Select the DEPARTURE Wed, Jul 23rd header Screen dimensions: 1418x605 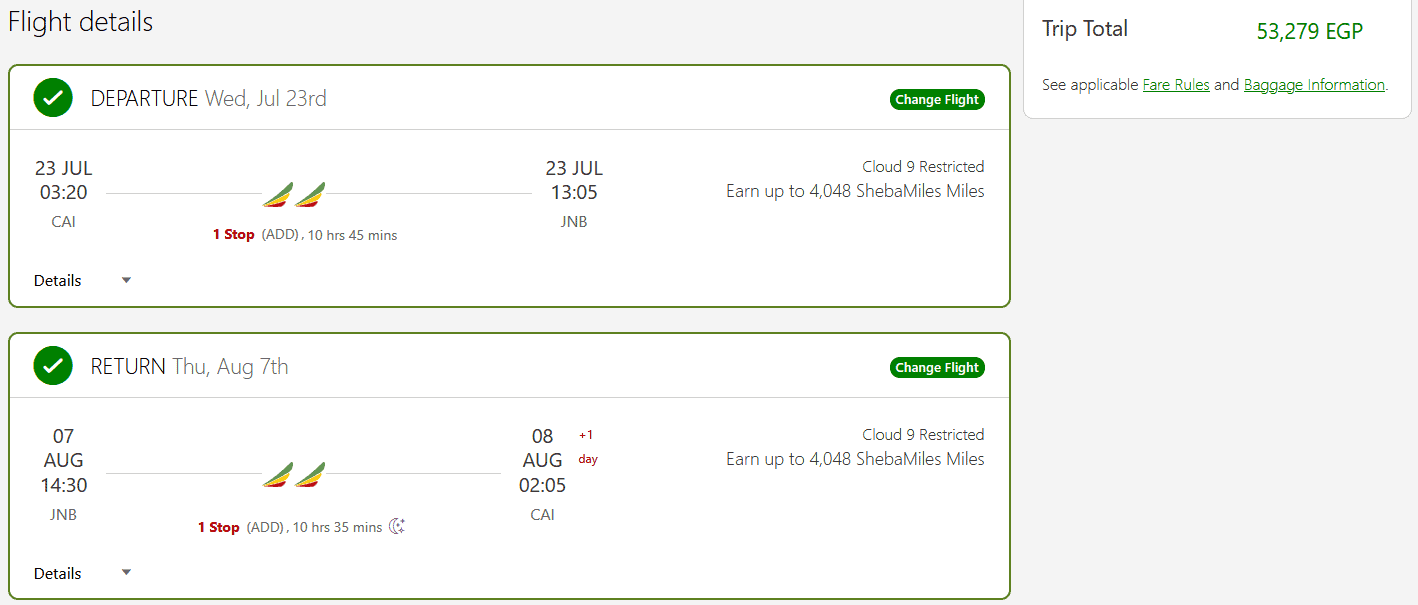(209, 98)
